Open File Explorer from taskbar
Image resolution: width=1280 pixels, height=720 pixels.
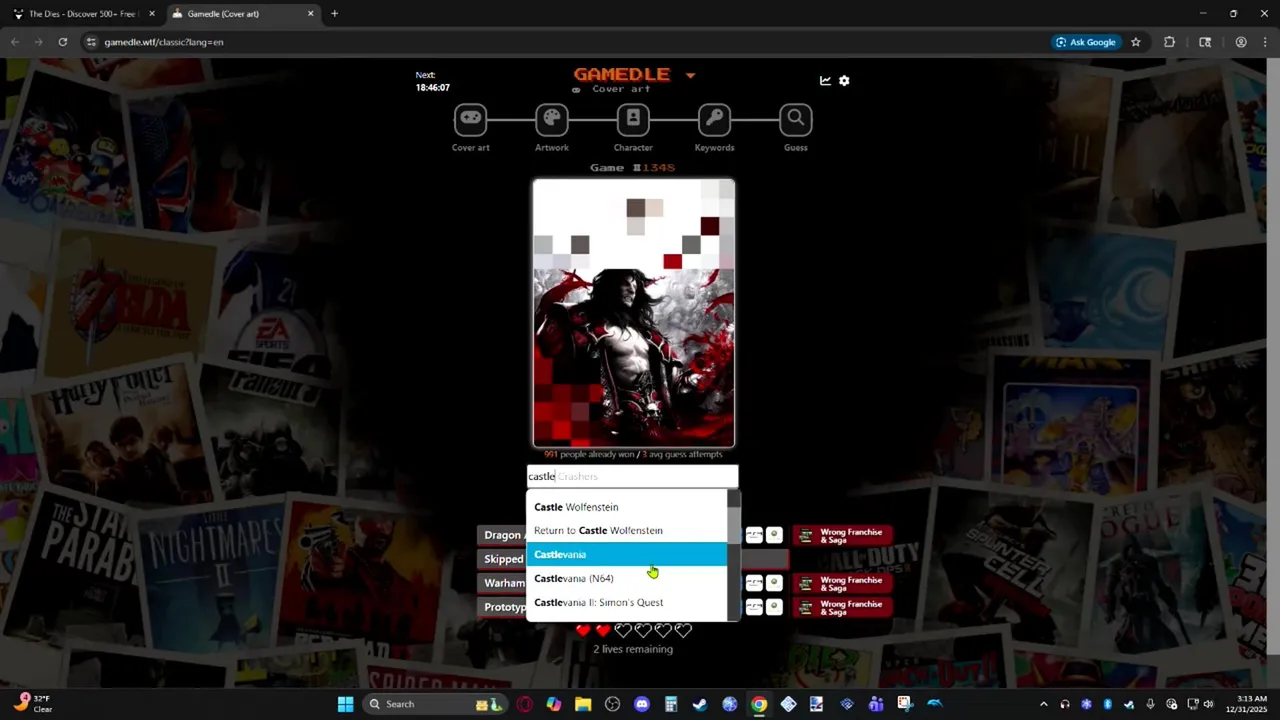583,704
